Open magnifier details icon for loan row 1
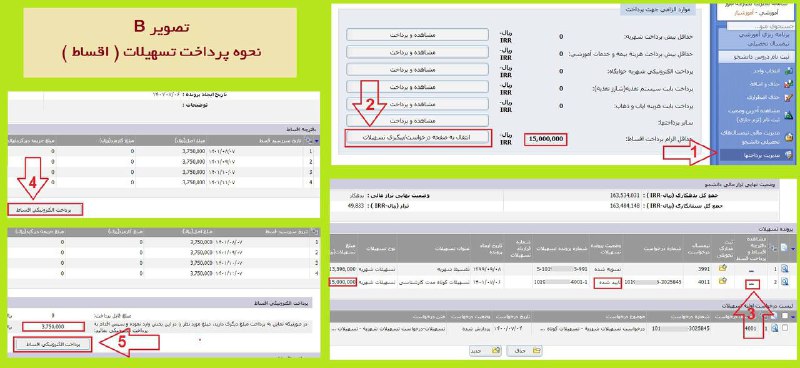Image resolution: width=800 pixels, height=368 pixels. pyautogui.click(x=785, y=268)
